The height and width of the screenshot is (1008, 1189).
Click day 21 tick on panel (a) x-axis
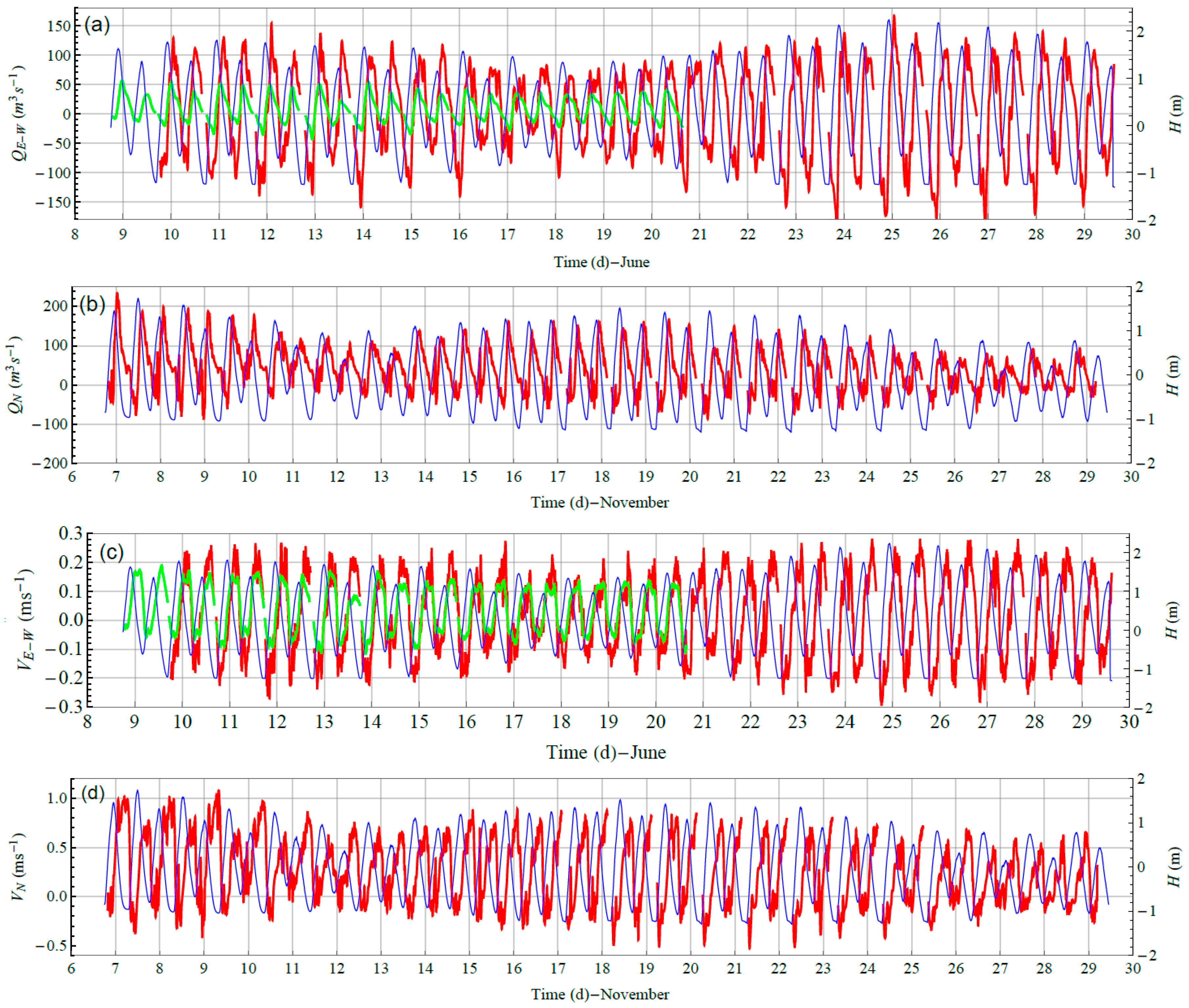pos(699,235)
